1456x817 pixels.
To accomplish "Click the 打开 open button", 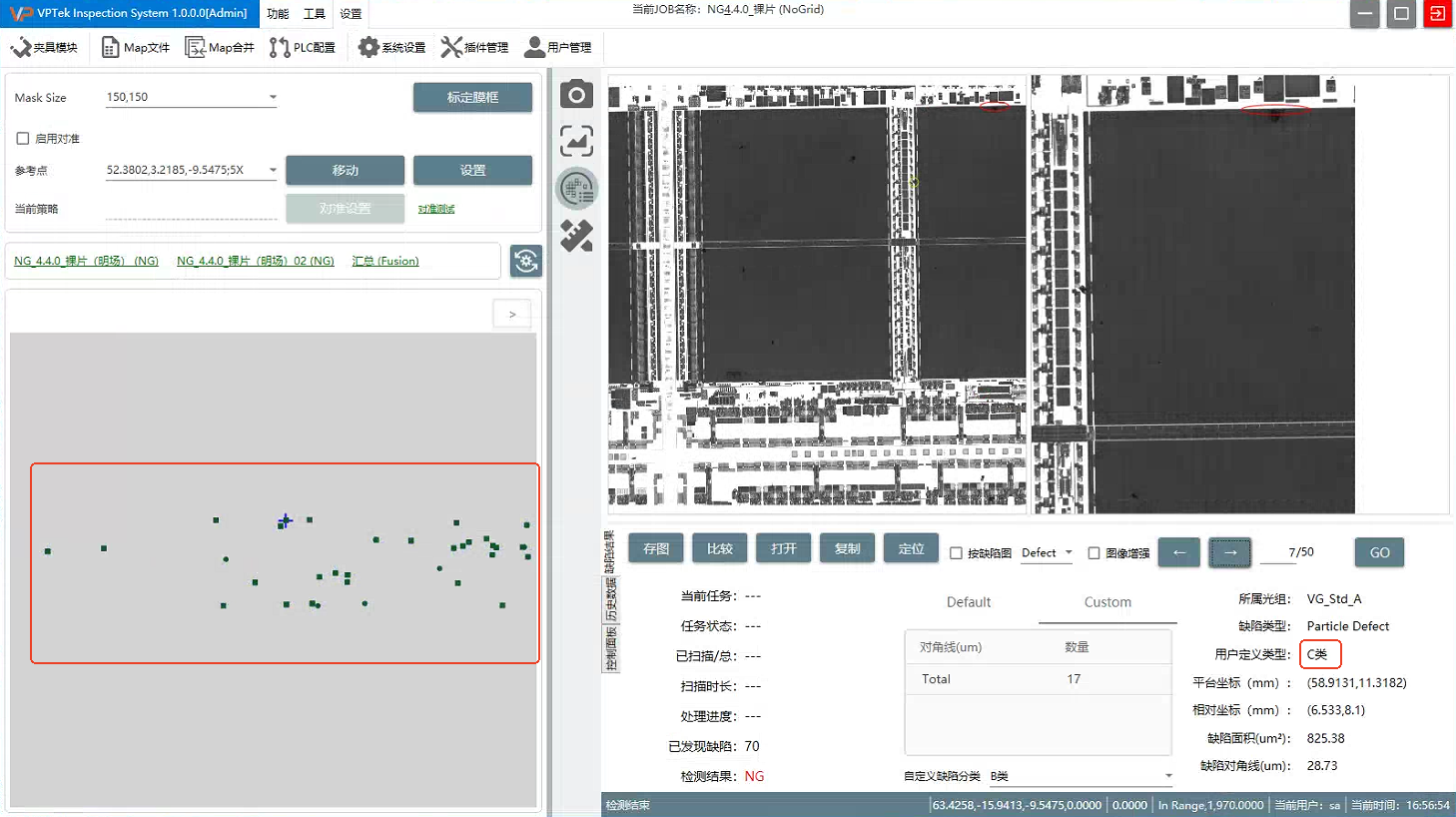I will click(784, 548).
